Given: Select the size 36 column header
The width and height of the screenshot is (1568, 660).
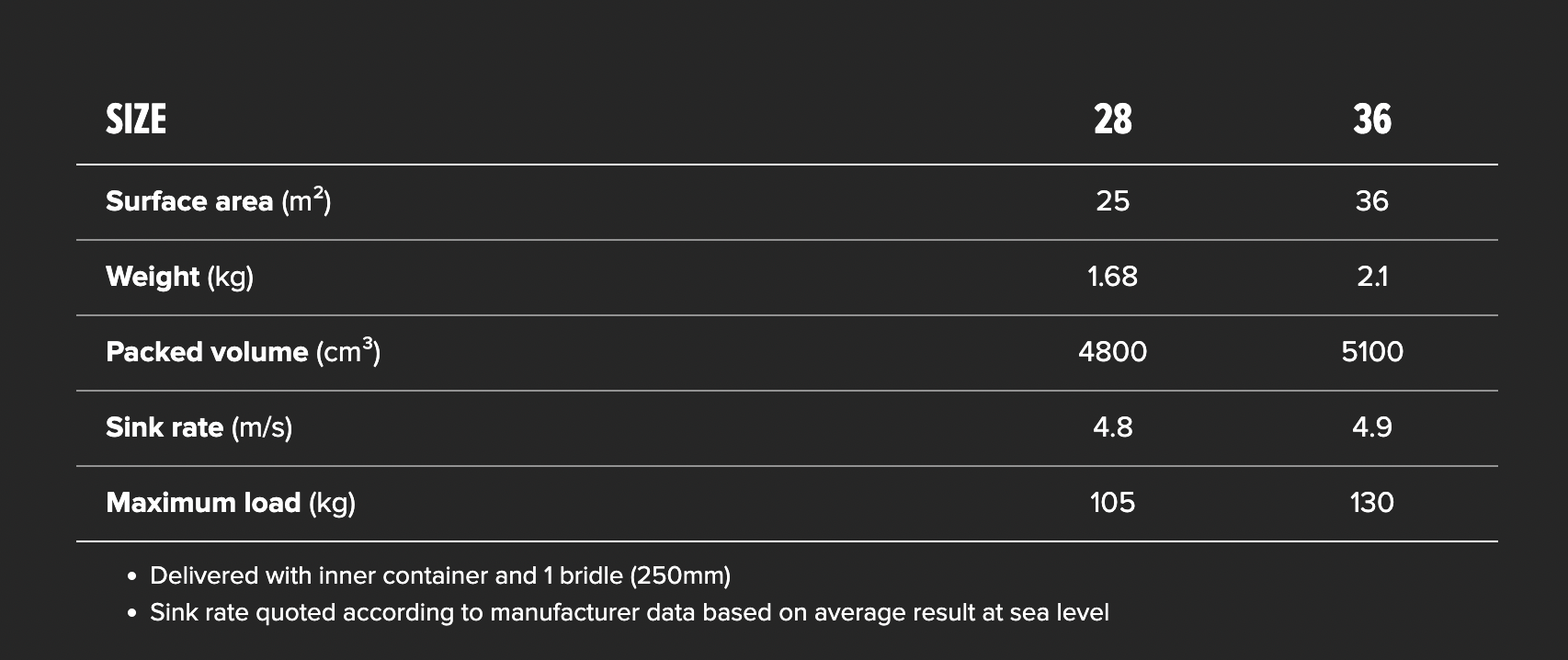Looking at the screenshot, I should point(1371,119).
